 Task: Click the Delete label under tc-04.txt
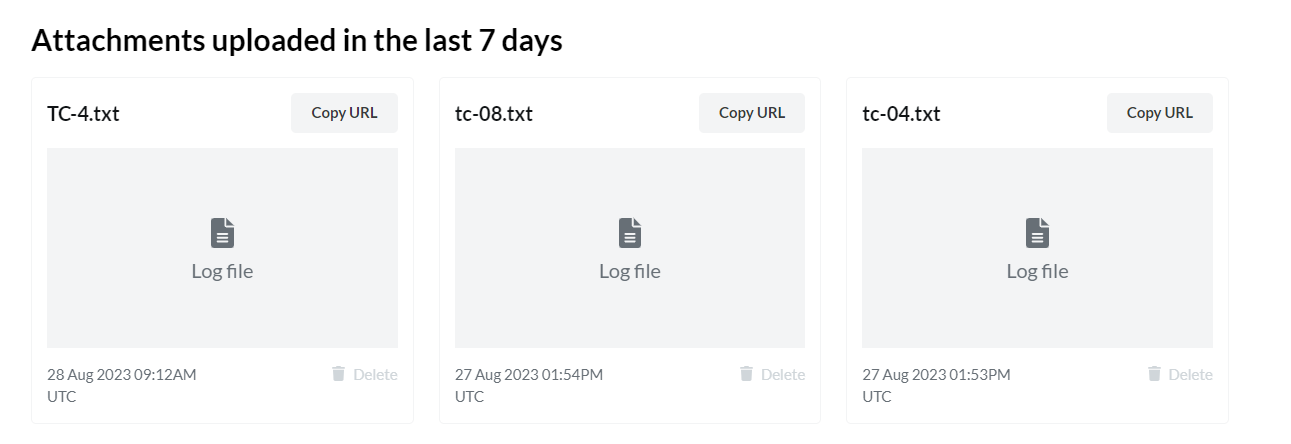tap(1191, 374)
